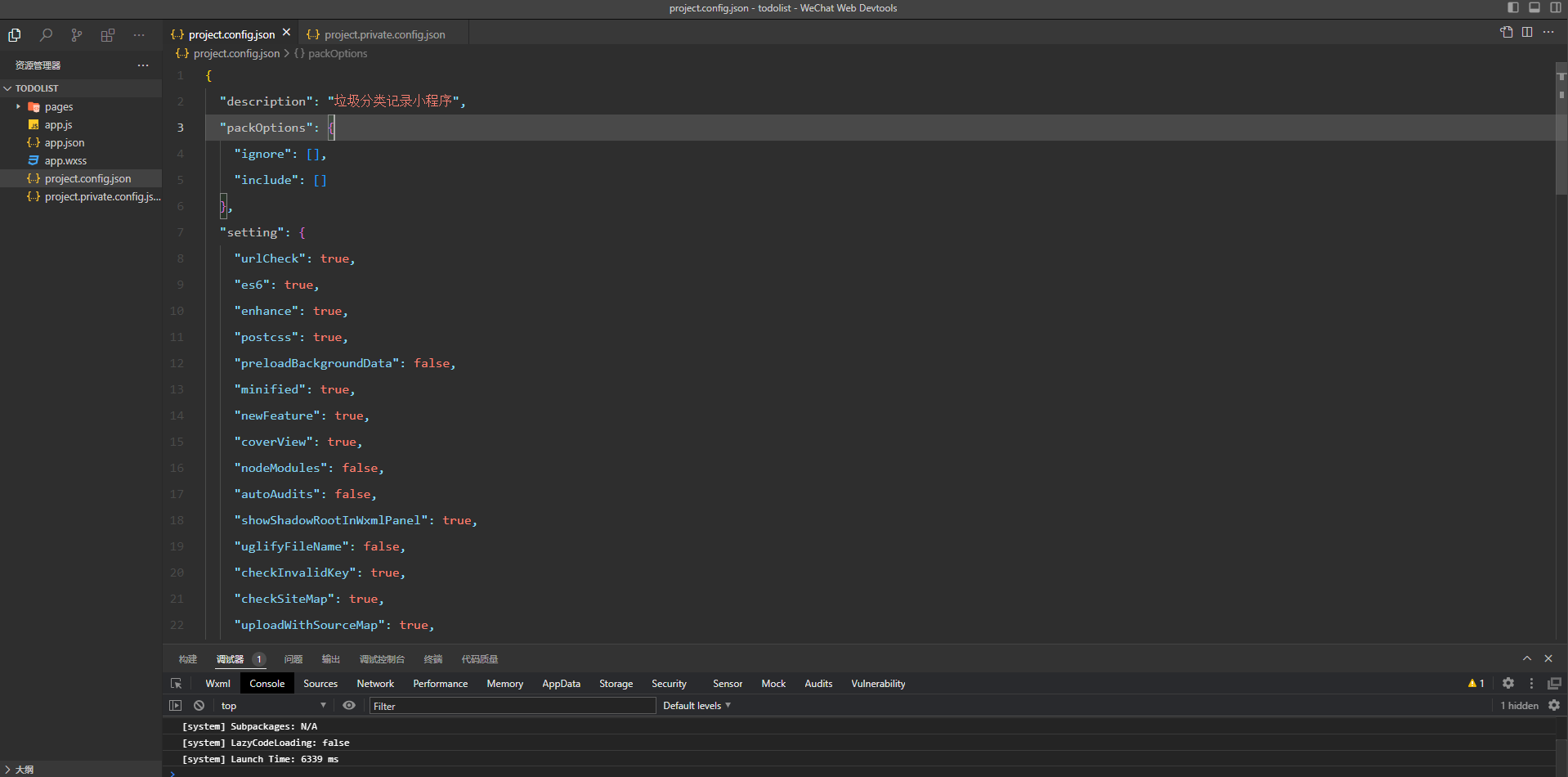This screenshot has width=1568, height=777.
Task: Toggle the console sidebar panel
Action: tap(175, 705)
